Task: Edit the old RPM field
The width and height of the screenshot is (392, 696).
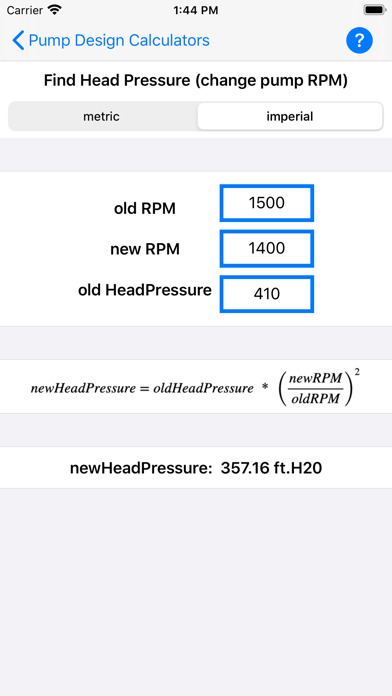Action: coord(267,203)
